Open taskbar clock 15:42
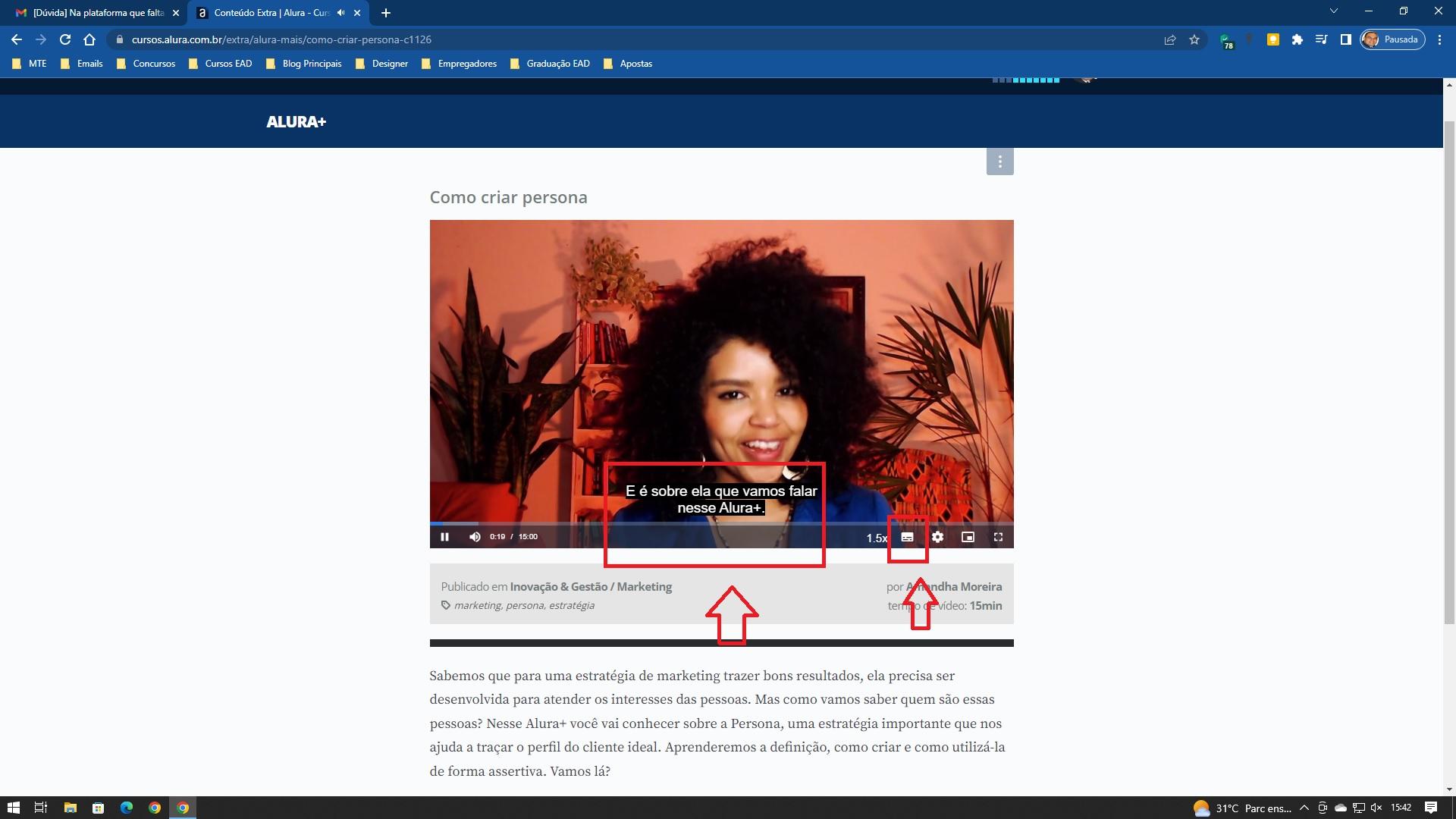Viewport: 1456px width, 819px height. pos(1401,808)
